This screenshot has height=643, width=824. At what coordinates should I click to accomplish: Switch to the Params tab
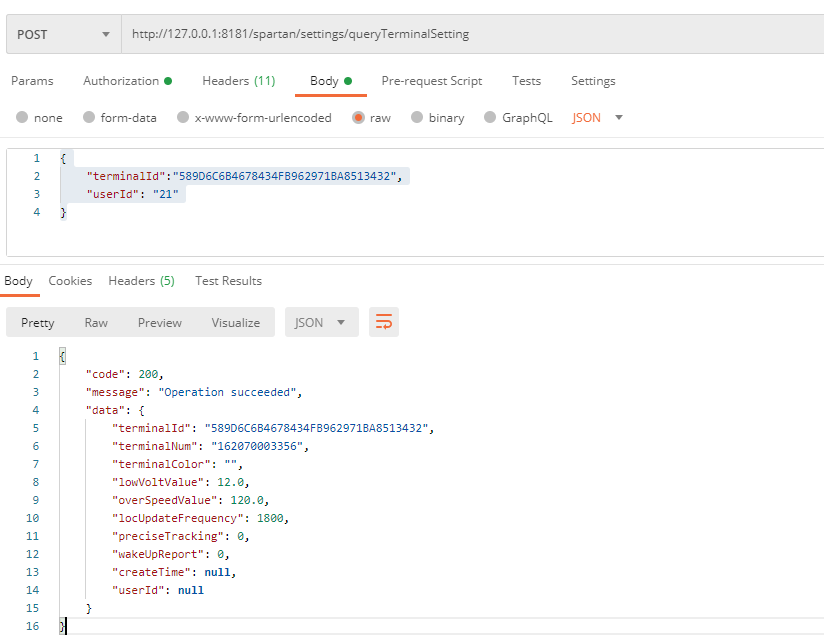pos(32,81)
